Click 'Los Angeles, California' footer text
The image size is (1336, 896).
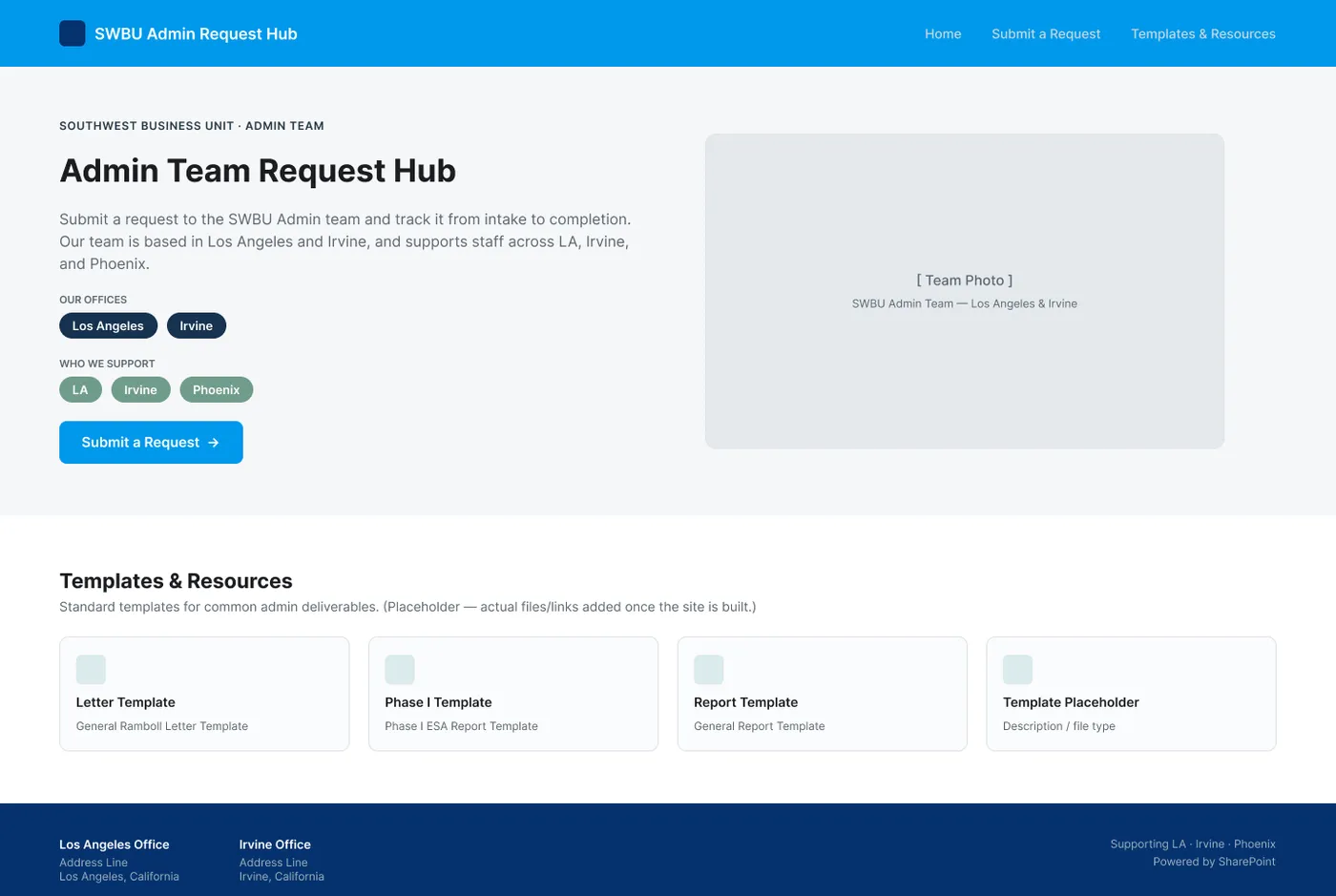[x=119, y=877]
